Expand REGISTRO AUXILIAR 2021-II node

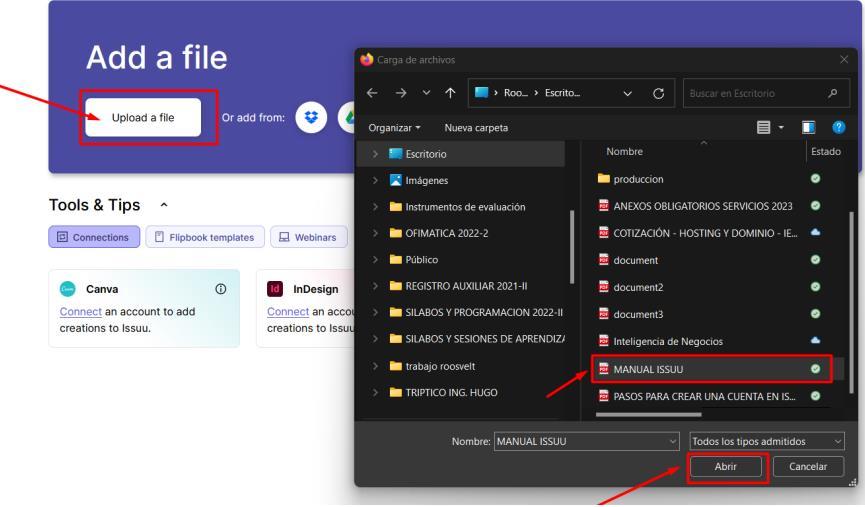pos(375,286)
